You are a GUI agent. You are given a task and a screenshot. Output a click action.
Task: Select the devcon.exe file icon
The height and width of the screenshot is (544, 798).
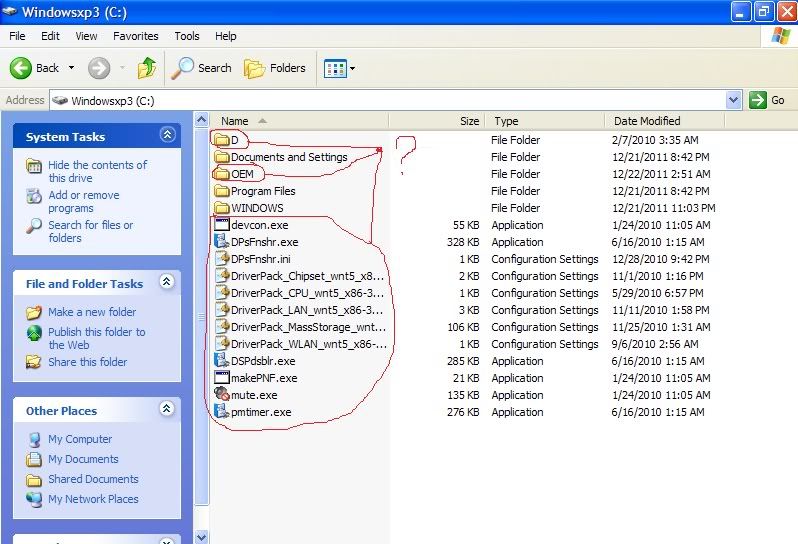pos(222,225)
